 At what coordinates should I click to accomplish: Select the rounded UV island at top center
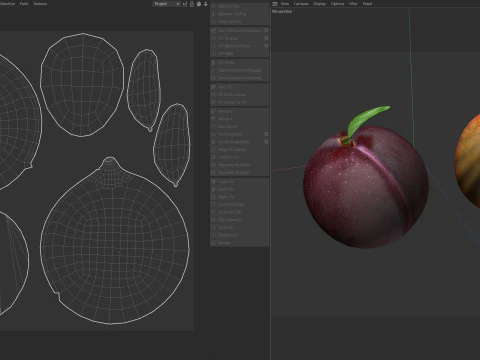(82, 85)
